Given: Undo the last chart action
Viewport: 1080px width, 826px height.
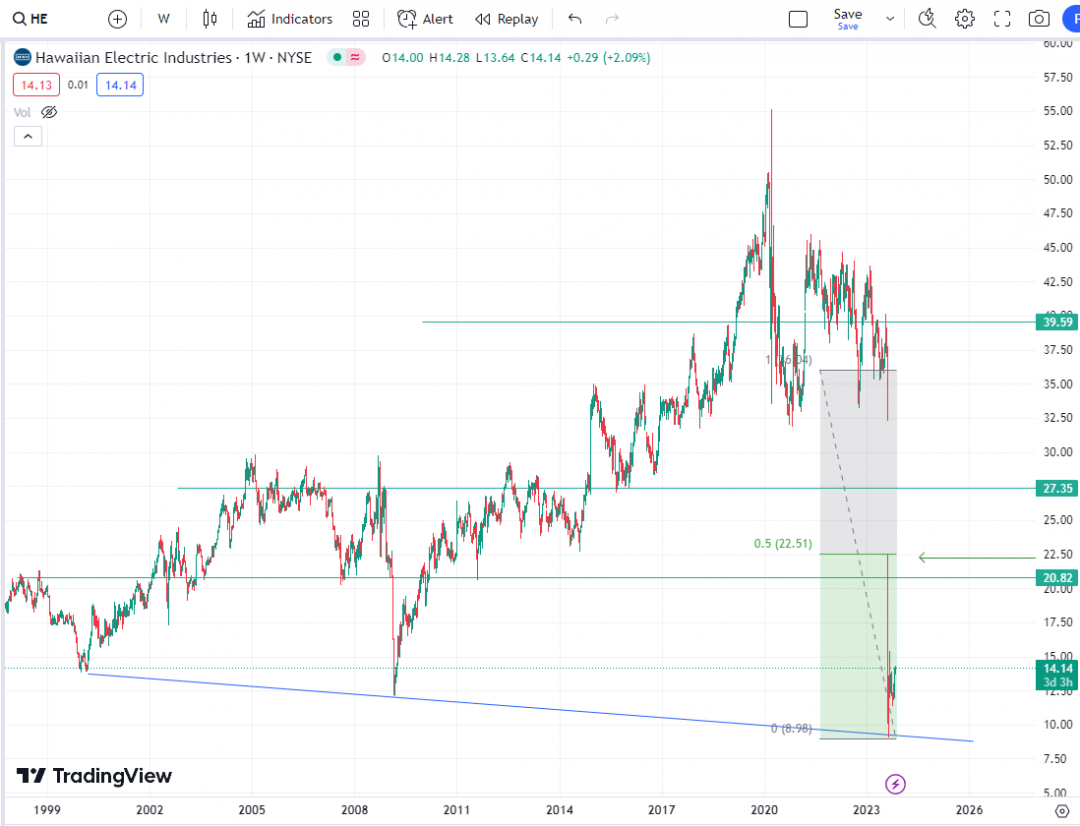Looking at the screenshot, I should (575, 19).
